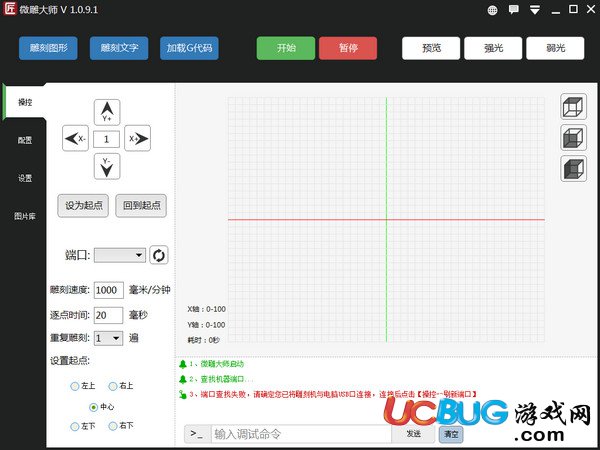Open the 重复雕刻 repeat count dropdown
This screenshot has height=450, width=600.
click(108, 338)
